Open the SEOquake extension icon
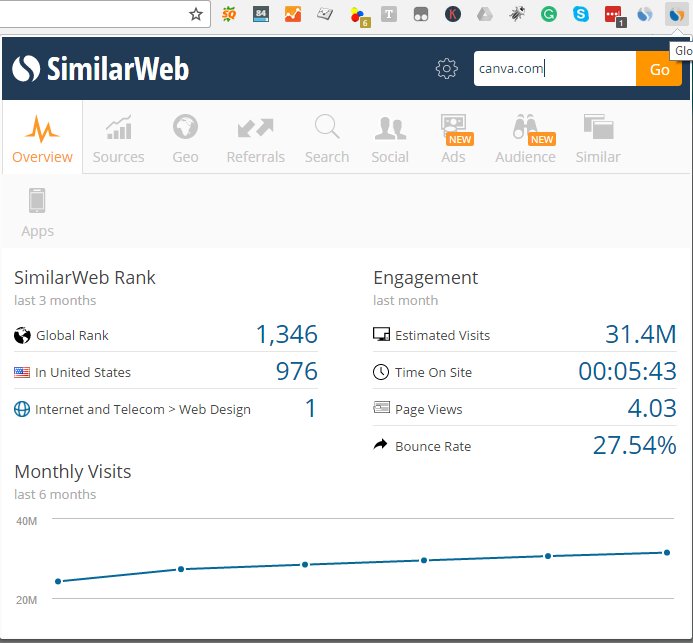Image resolution: width=693 pixels, height=643 pixels. pyautogui.click(x=229, y=15)
